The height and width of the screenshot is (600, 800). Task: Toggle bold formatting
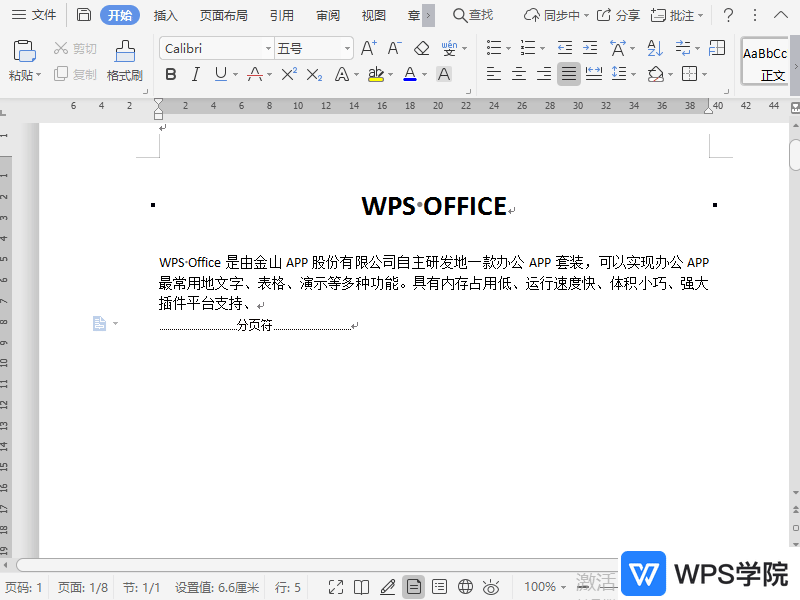point(170,75)
